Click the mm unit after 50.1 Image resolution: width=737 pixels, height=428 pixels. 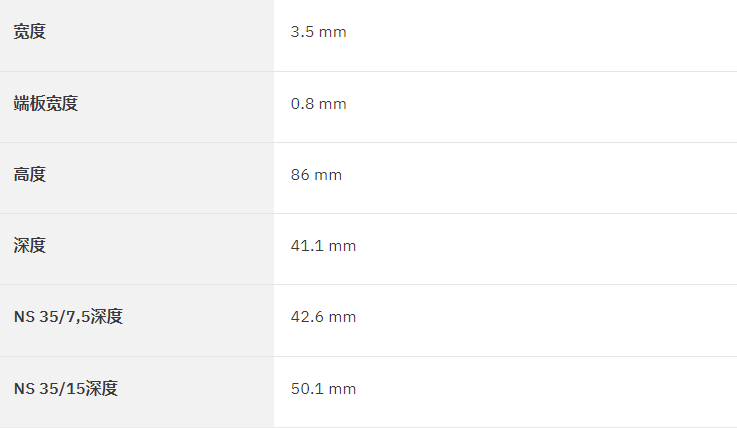click(x=342, y=389)
